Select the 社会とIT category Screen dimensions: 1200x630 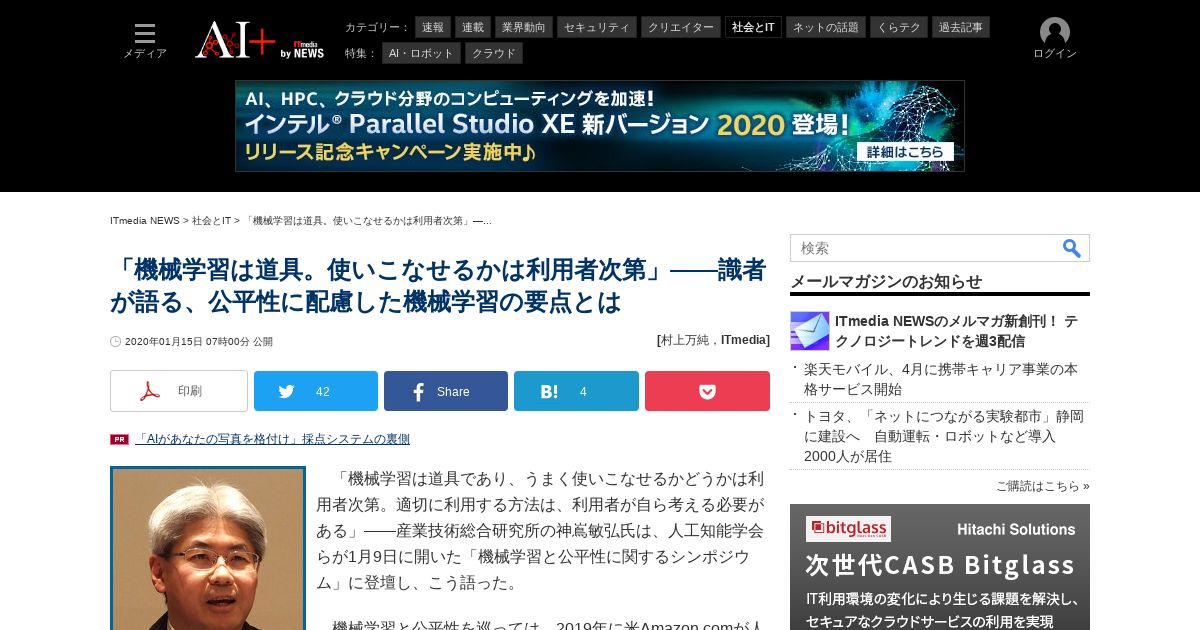pyautogui.click(x=753, y=27)
